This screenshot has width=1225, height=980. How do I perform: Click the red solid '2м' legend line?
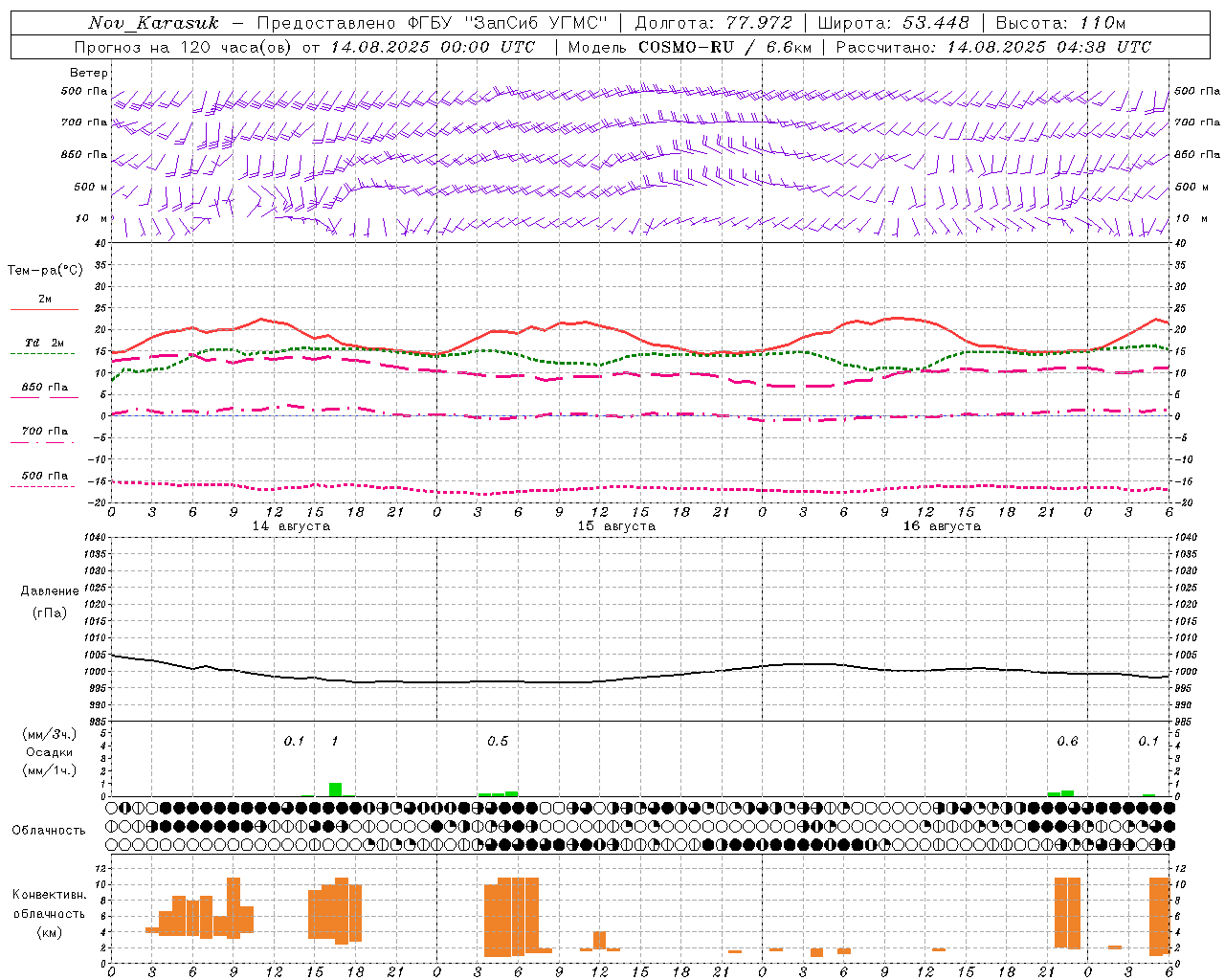pyautogui.click(x=44, y=309)
